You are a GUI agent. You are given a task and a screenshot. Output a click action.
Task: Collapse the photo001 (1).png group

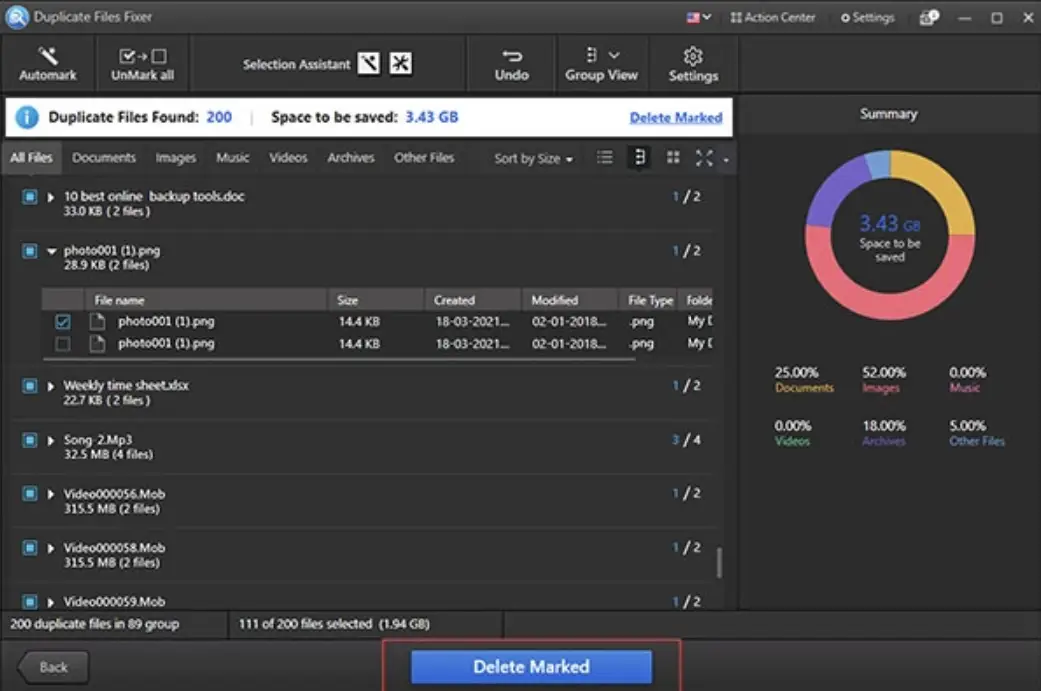click(50, 250)
